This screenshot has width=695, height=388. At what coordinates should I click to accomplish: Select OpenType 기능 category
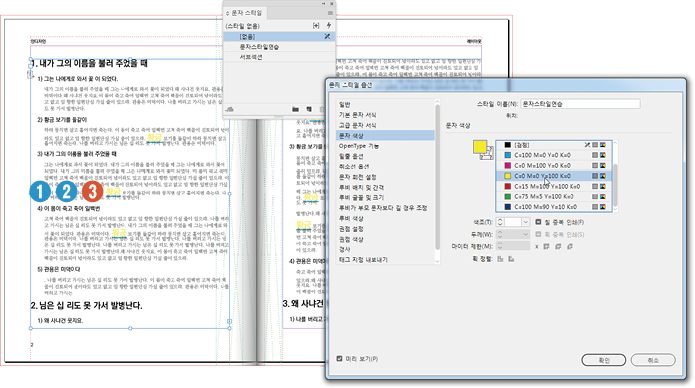click(385, 146)
